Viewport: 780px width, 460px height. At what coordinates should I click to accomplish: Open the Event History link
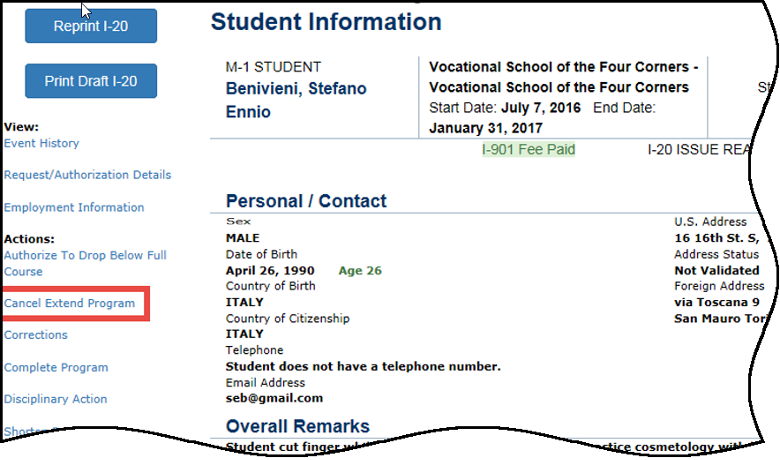42,143
